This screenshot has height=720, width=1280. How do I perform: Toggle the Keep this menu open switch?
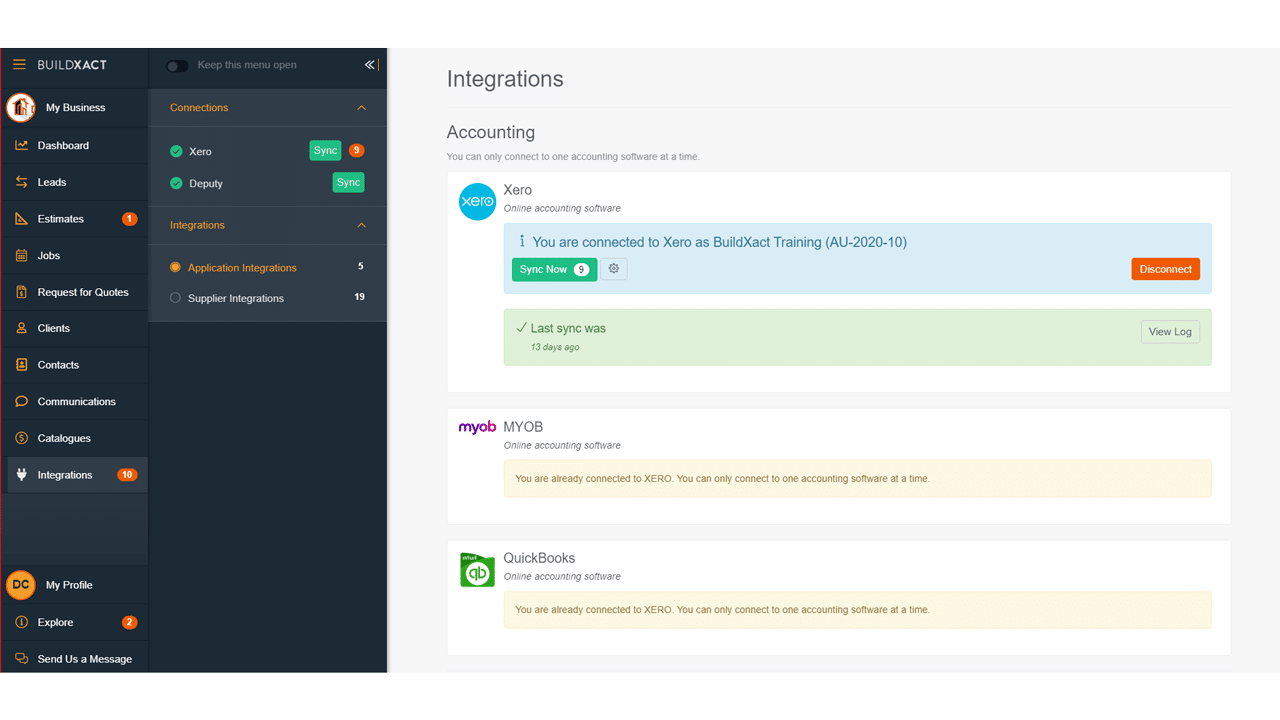(177, 66)
